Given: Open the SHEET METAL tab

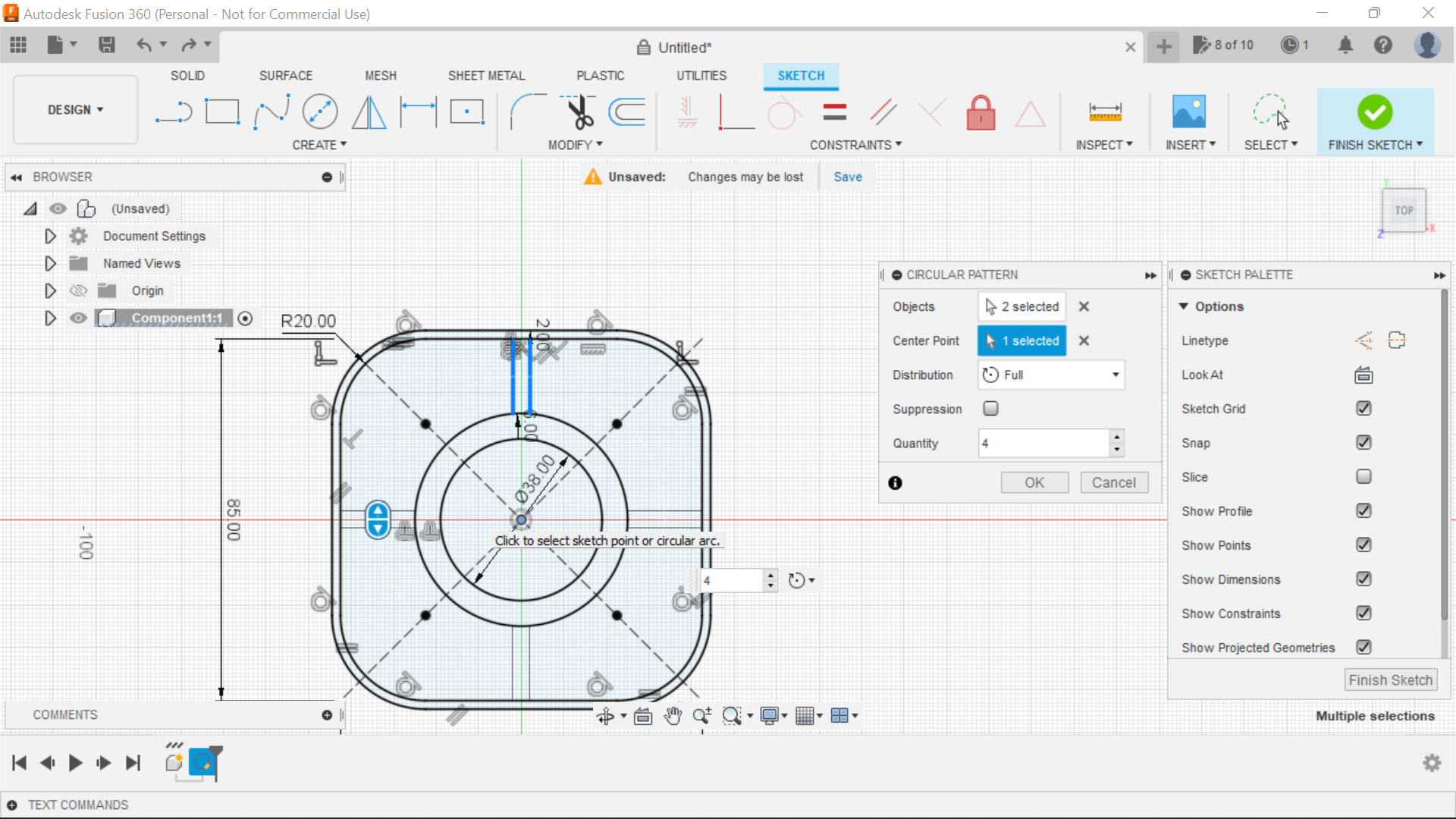Looking at the screenshot, I should pos(486,76).
